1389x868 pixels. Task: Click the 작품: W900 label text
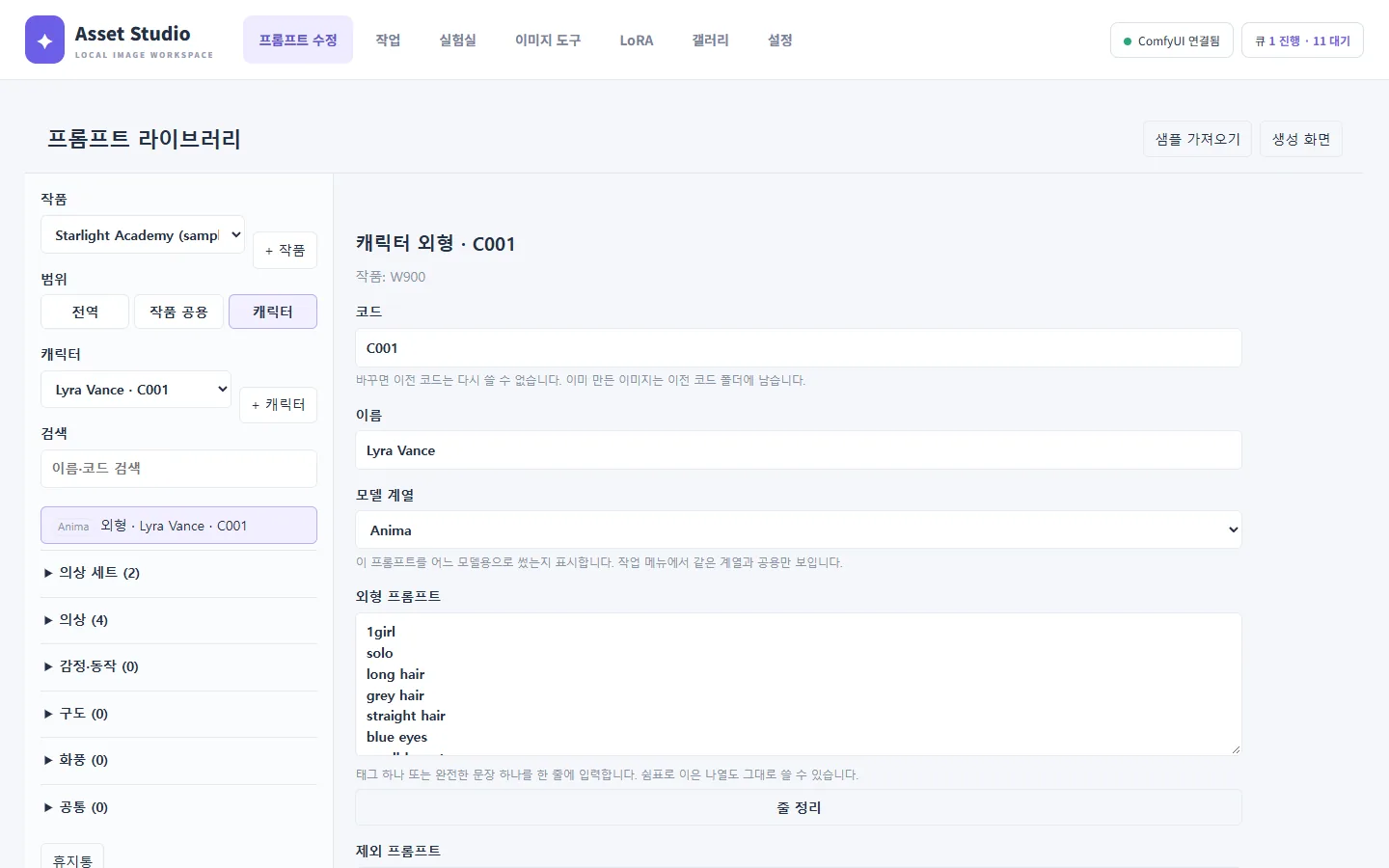point(391,277)
